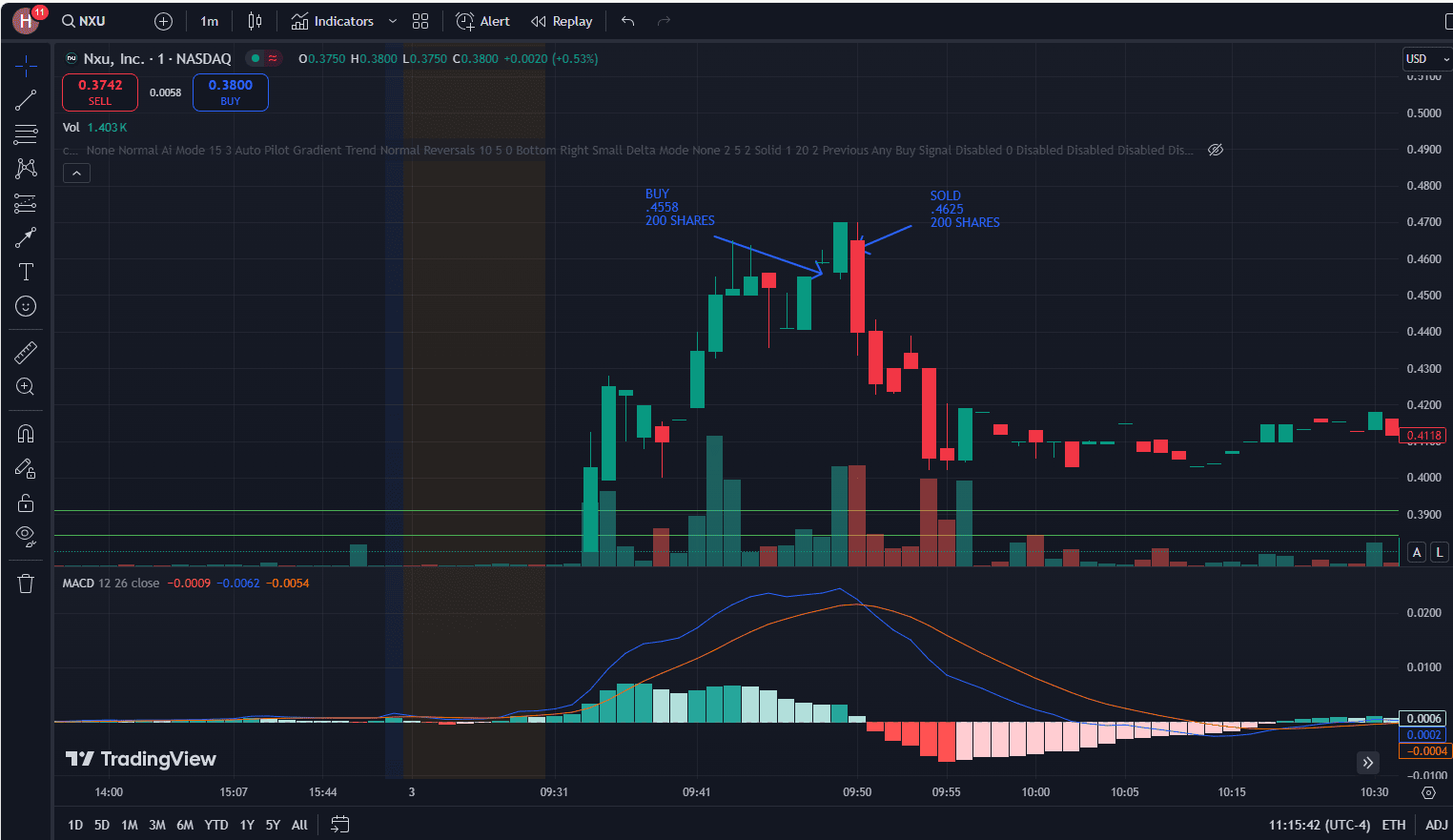Open the Indicators dropdown chevron
This screenshot has height=840, width=1453.
[391, 20]
